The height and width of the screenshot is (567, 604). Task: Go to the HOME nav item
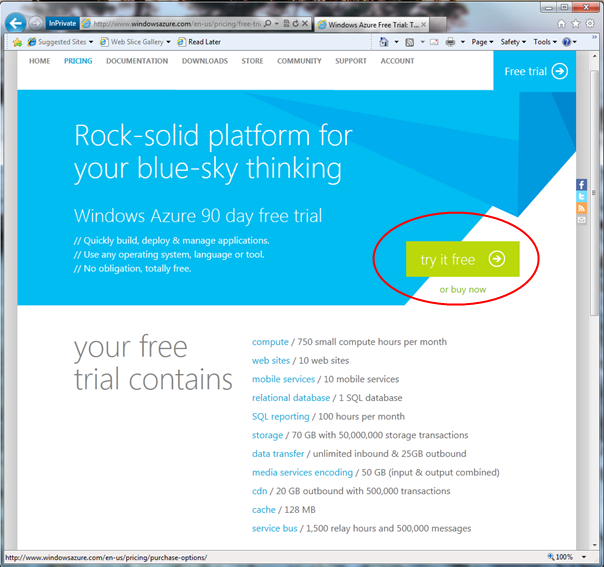(x=39, y=61)
